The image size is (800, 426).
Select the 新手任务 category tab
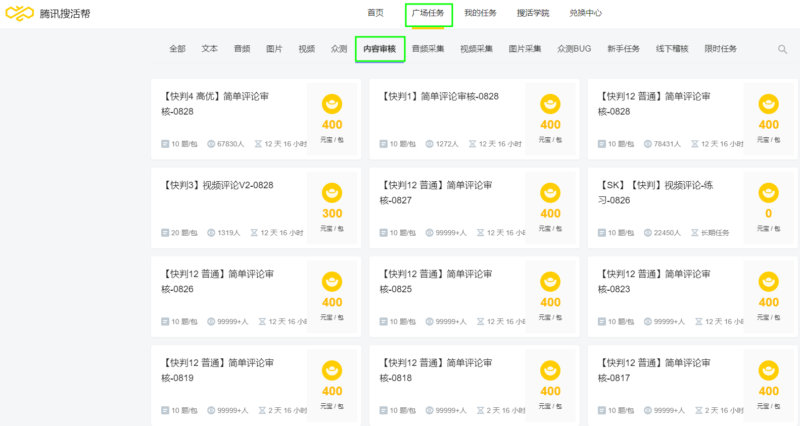623,49
